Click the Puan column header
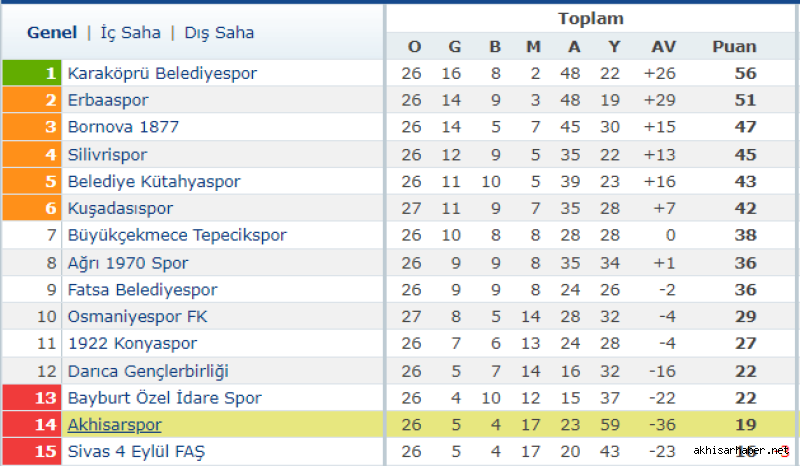The width and height of the screenshot is (800, 466). (x=734, y=46)
